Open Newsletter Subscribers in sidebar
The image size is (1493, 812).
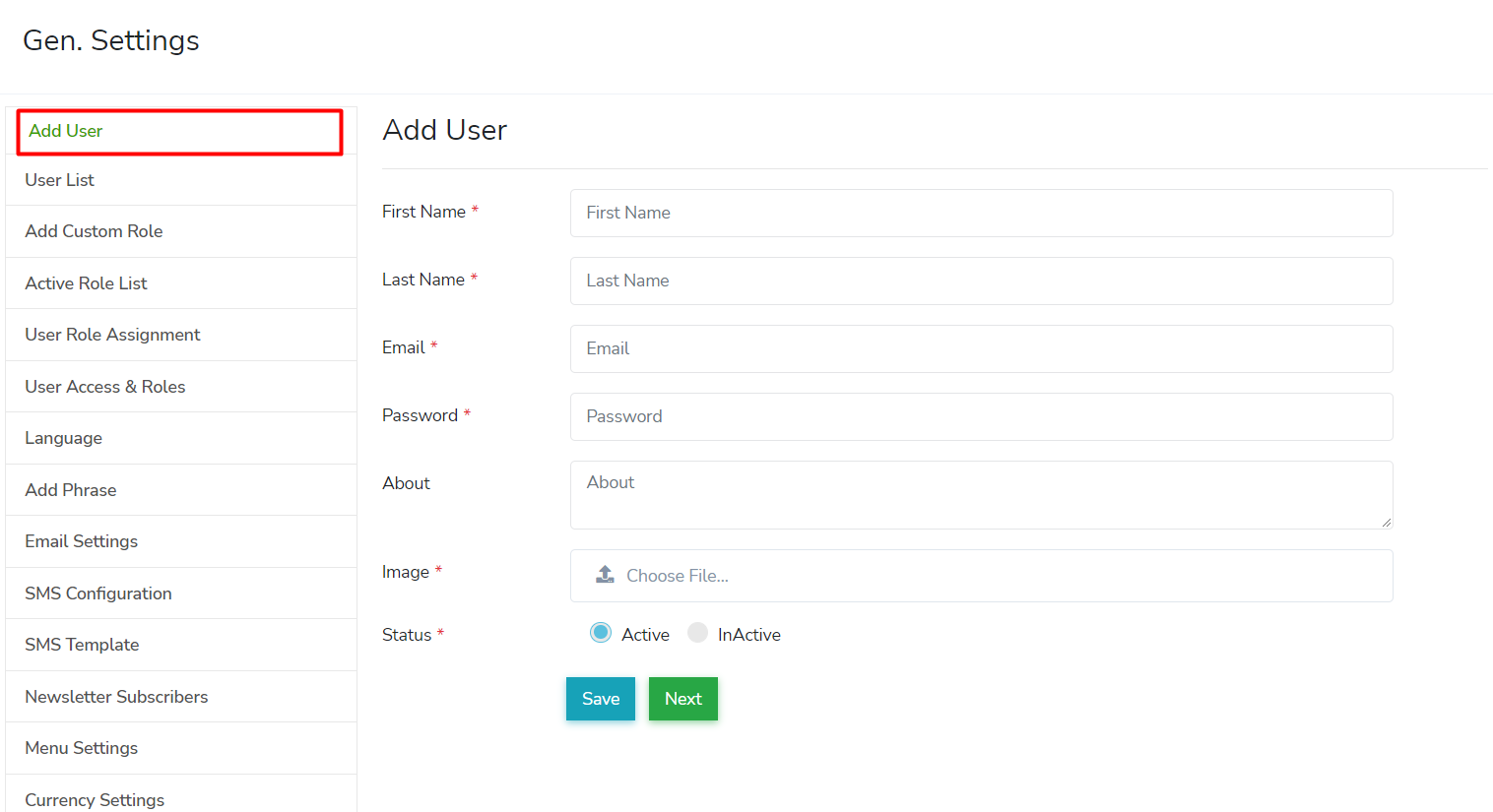[x=116, y=697]
